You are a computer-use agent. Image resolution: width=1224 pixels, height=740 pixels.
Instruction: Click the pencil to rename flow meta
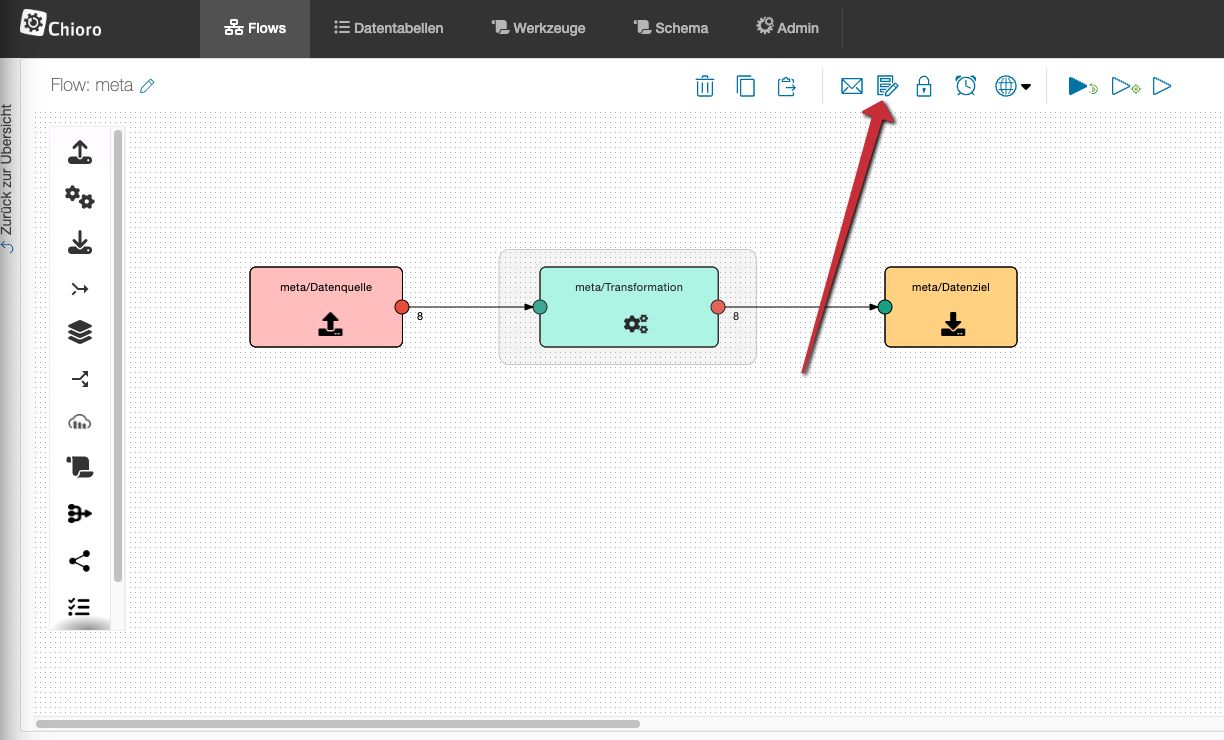point(148,86)
